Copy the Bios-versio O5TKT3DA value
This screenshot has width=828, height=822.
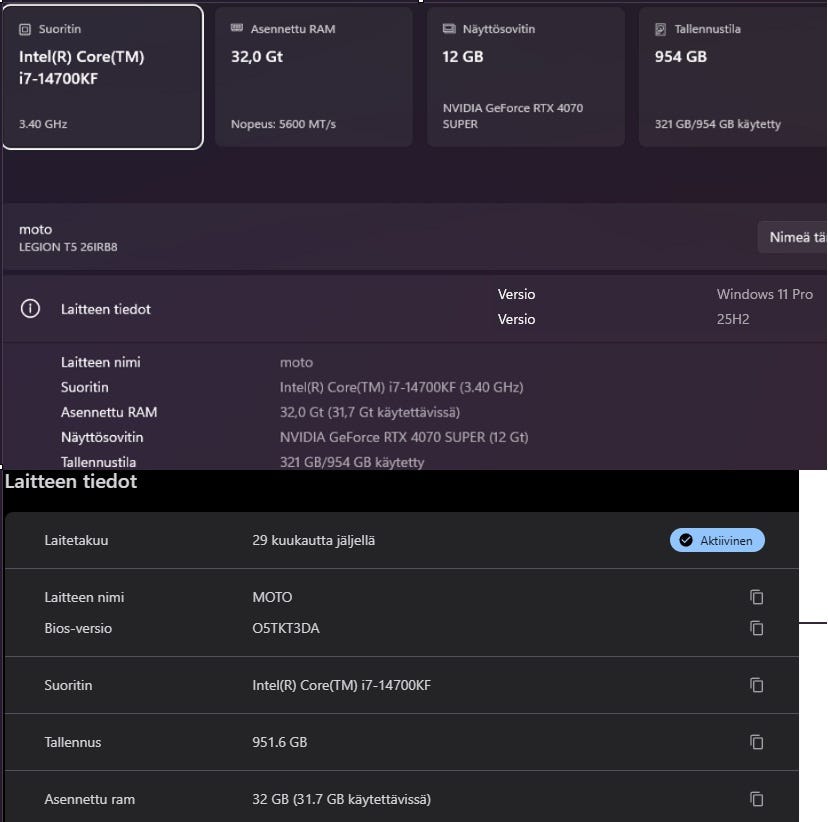coord(757,628)
